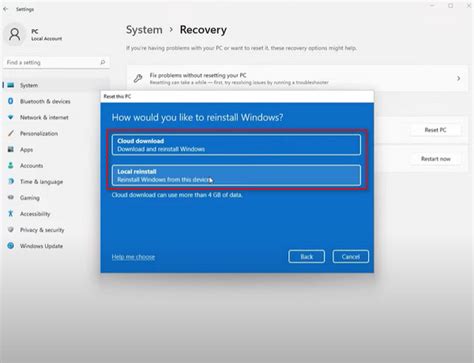Select Personalization in the sidebar
474x363 pixels.
56,133
